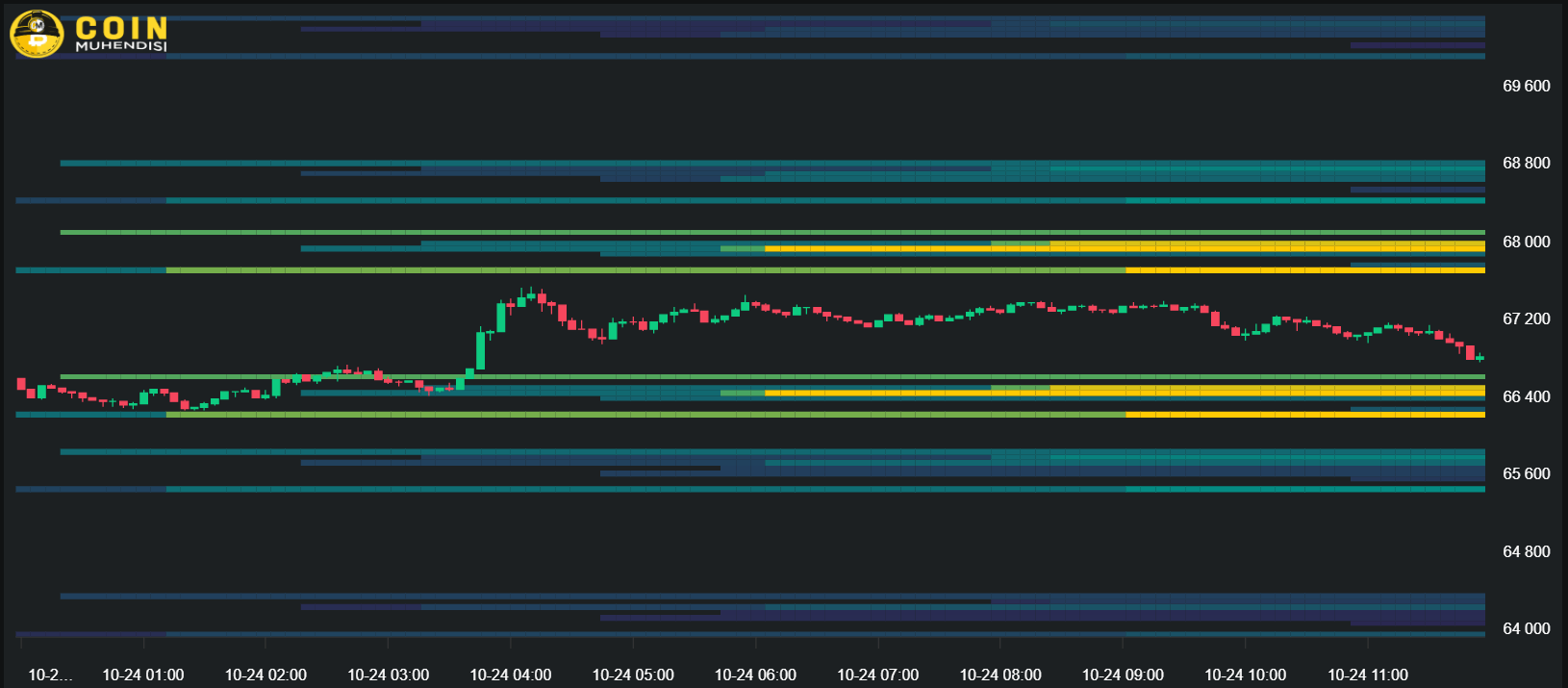Screen dimensions: 1568x688
Task: Click the 10-24 06:00 time marker
Action: pyautogui.click(x=755, y=675)
